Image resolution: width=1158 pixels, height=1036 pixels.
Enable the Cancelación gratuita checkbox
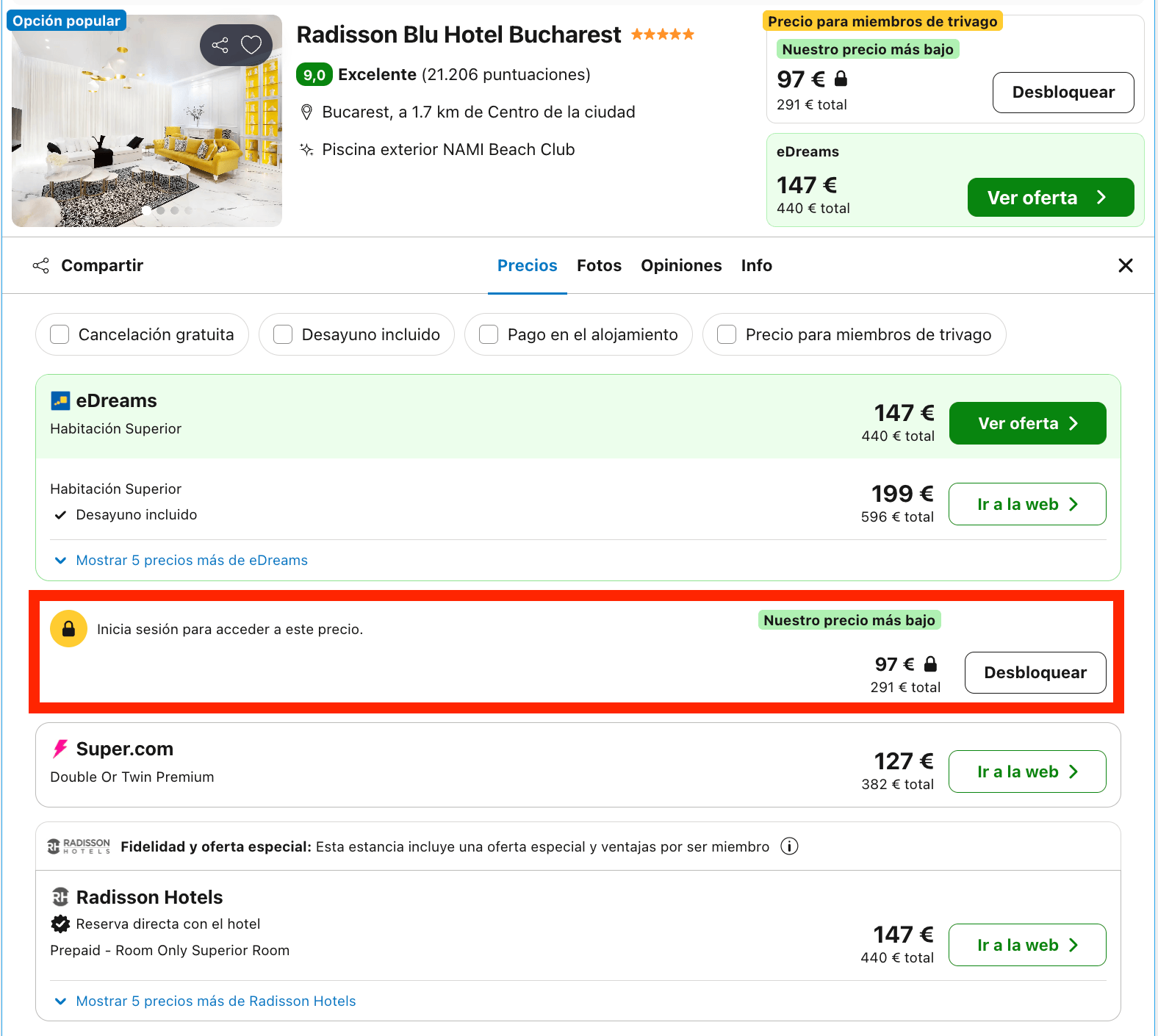[60, 334]
